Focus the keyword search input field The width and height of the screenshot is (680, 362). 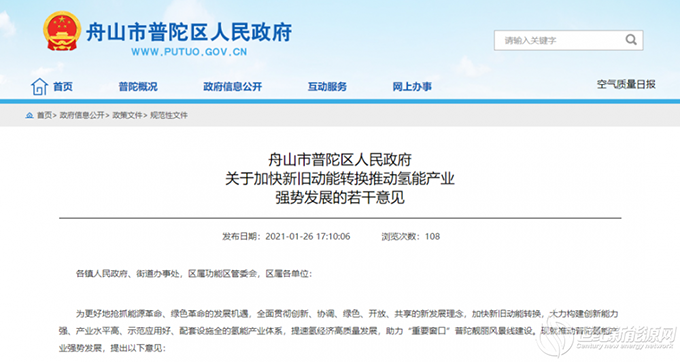tap(568, 40)
